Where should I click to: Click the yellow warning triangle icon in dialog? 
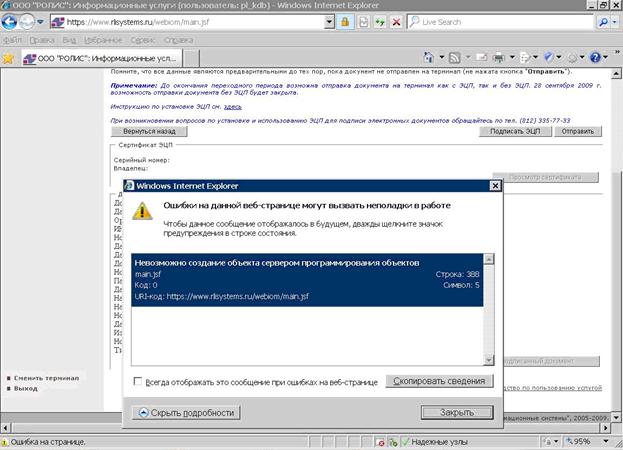pos(142,211)
